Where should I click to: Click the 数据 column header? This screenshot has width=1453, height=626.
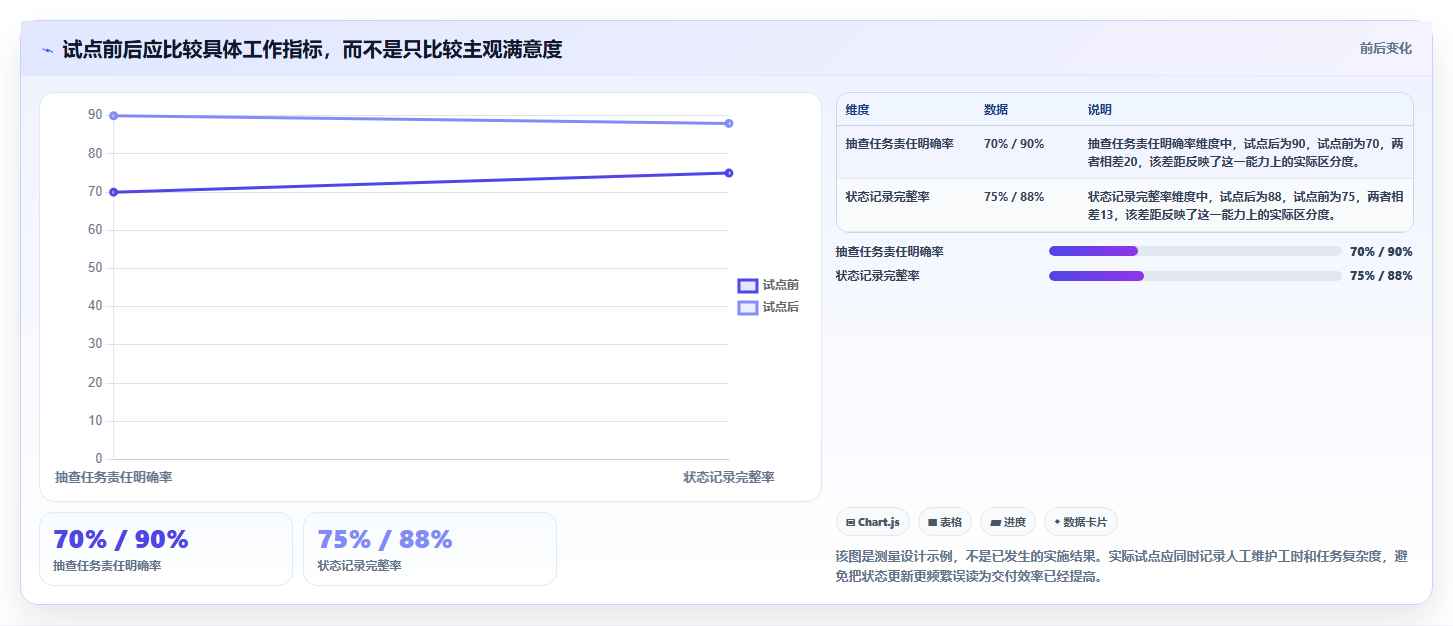(x=996, y=110)
